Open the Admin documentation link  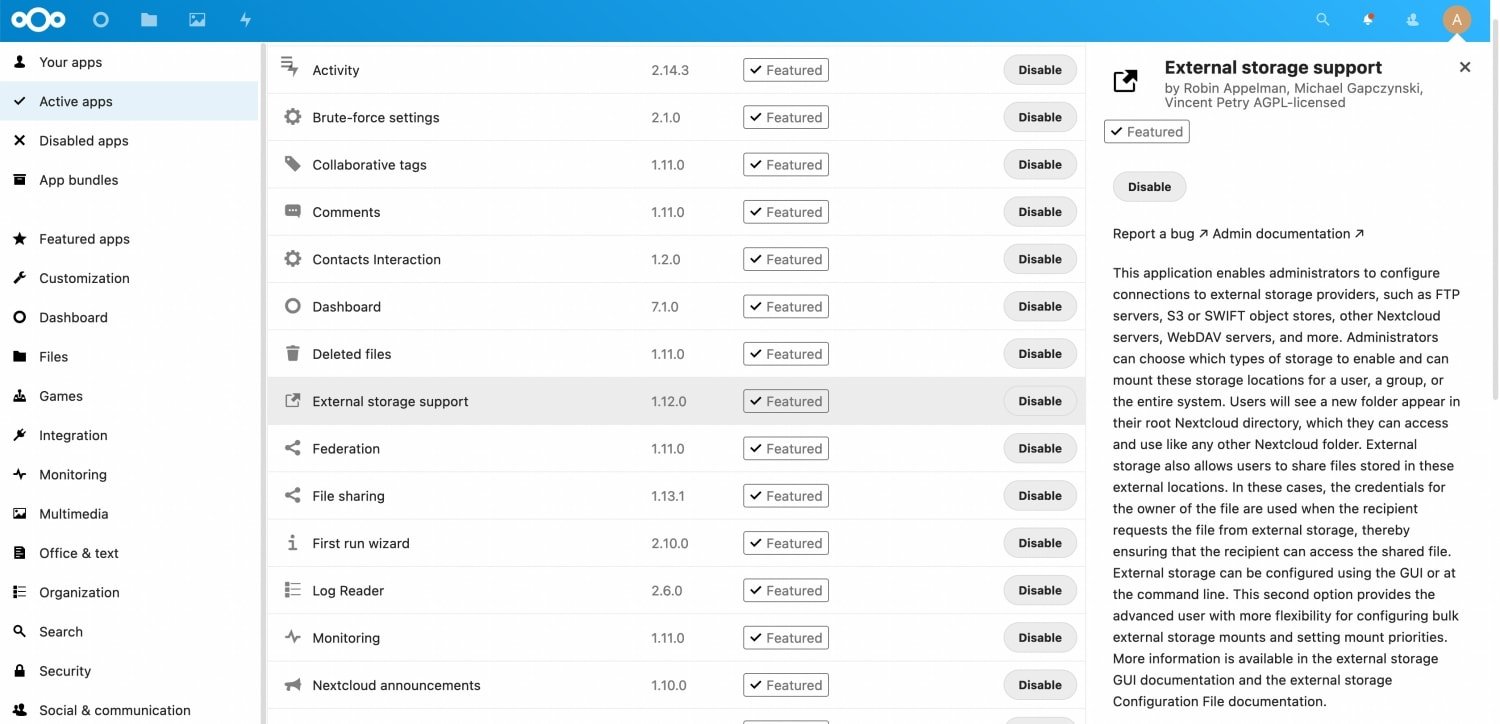tap(1288, 234)
